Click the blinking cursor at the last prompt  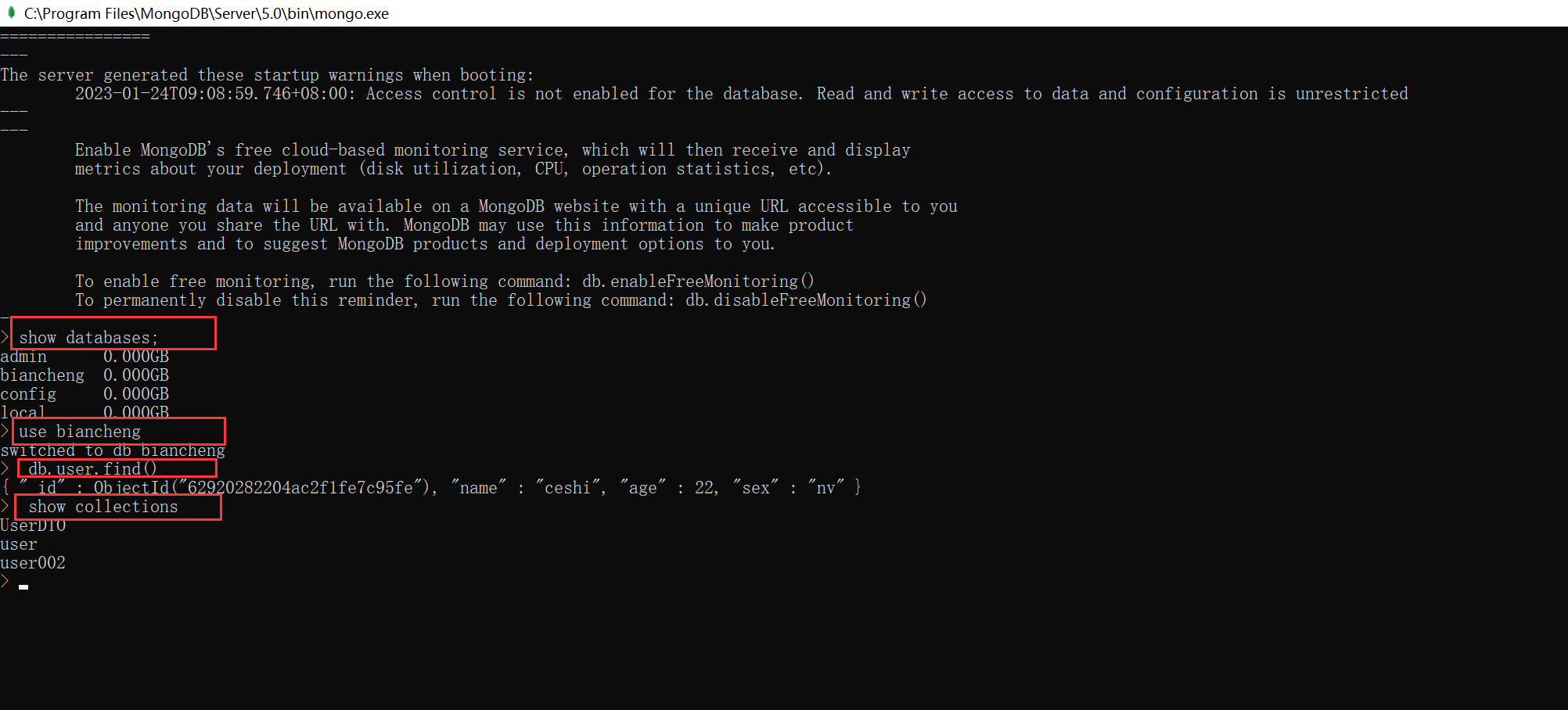pos(23,586)
